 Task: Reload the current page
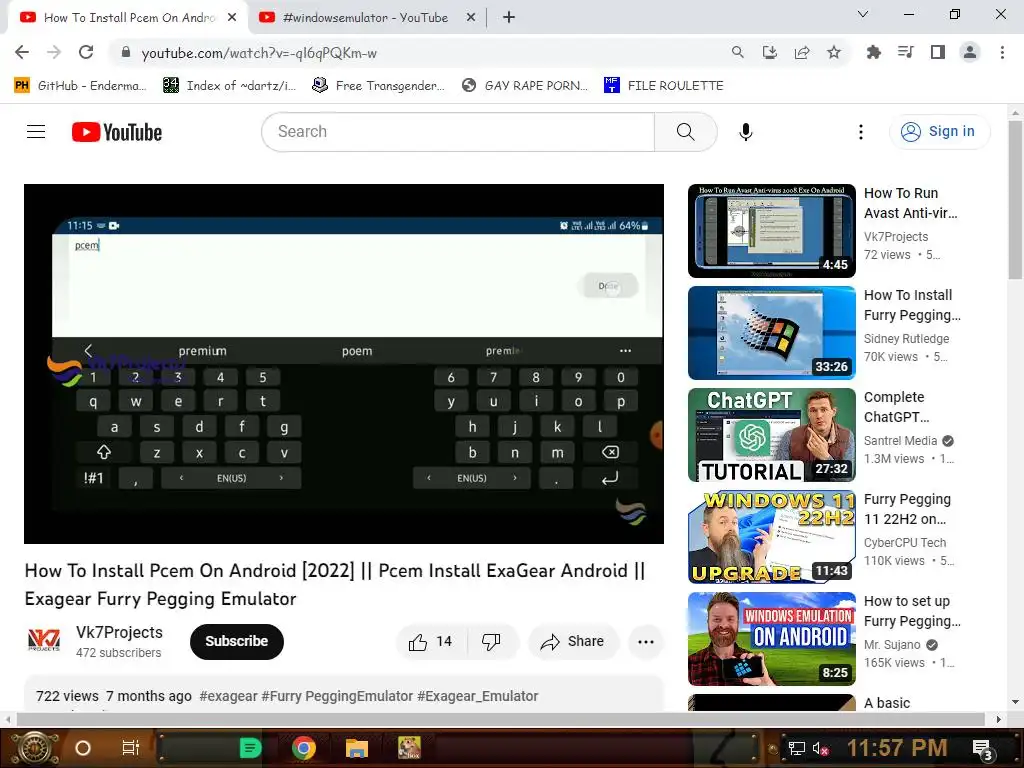(x=86, y=52)
